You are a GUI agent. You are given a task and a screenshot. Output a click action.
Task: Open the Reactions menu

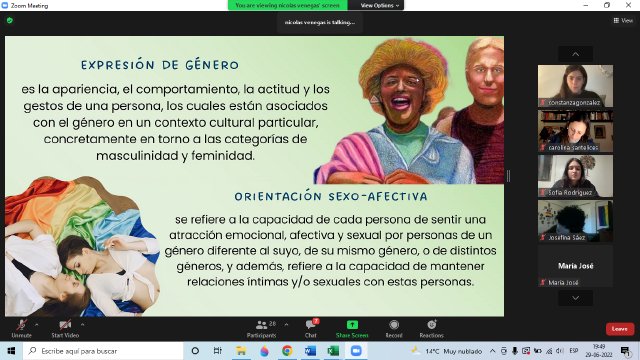431,329
